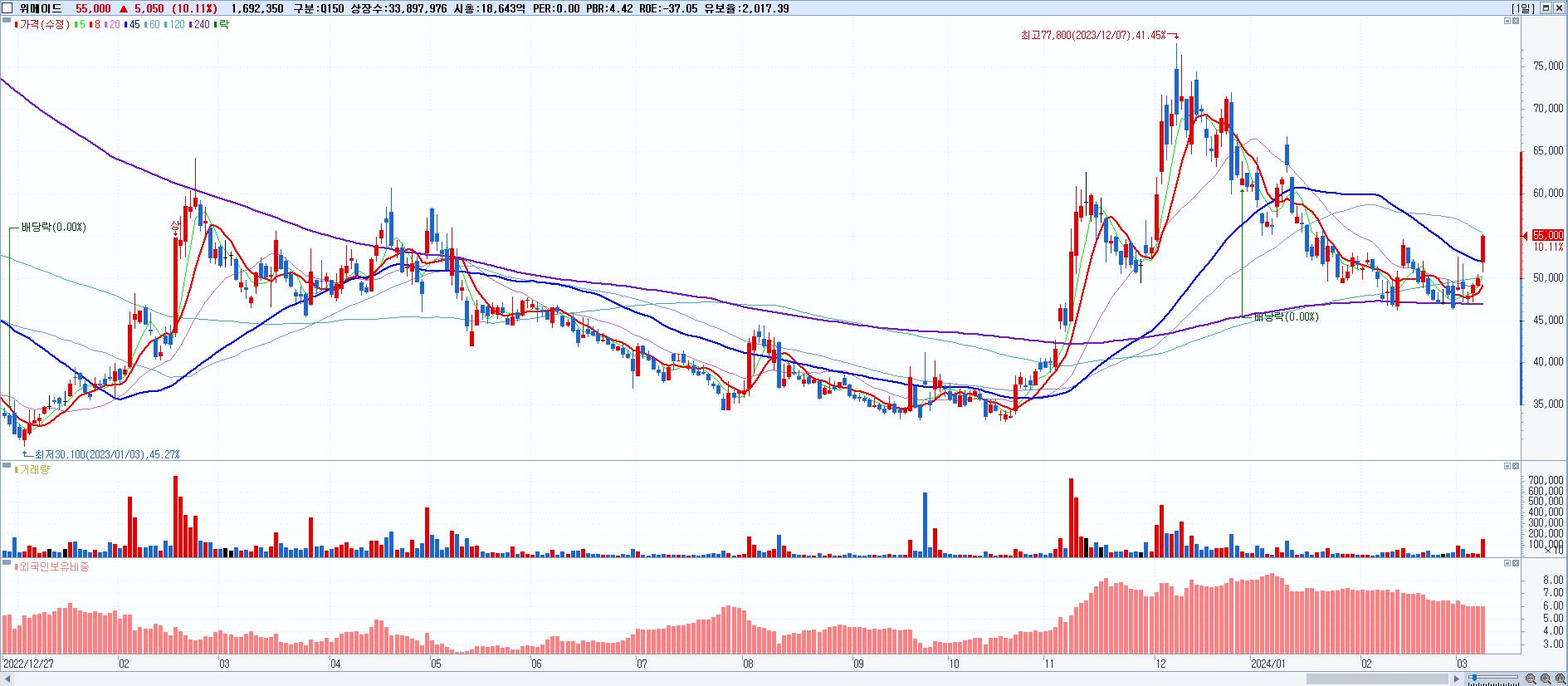Toggle the 45-day moving average legend
This screenshot has height=686, width=1568.
pyautogui.click(x=132, y=25)
